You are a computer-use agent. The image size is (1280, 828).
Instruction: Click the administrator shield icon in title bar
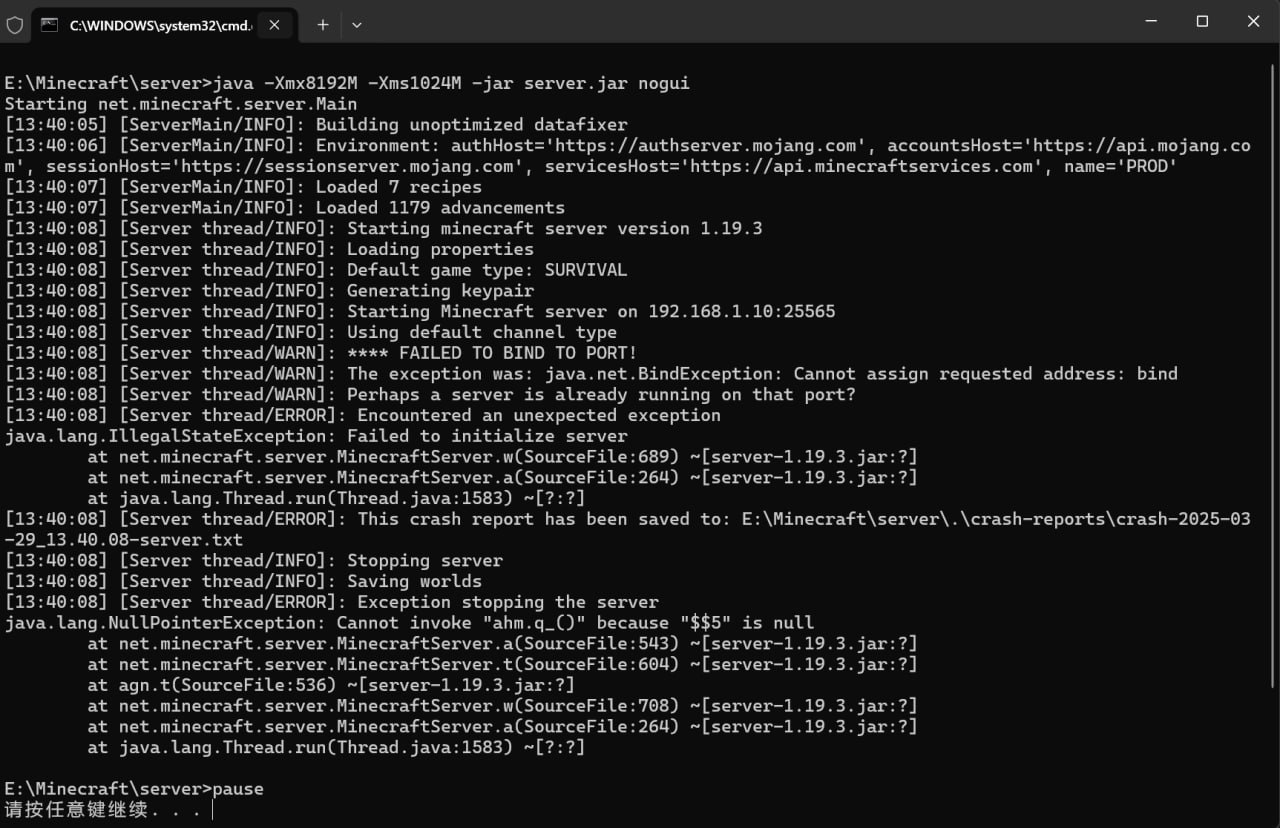[x=15, y=24]
